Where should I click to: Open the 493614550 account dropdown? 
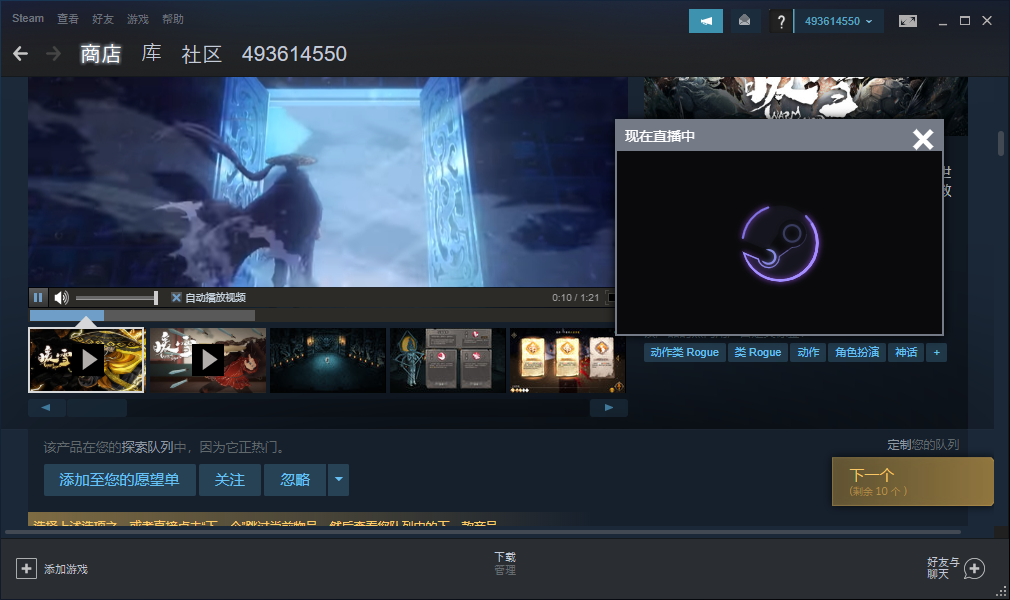click(838, 21)
